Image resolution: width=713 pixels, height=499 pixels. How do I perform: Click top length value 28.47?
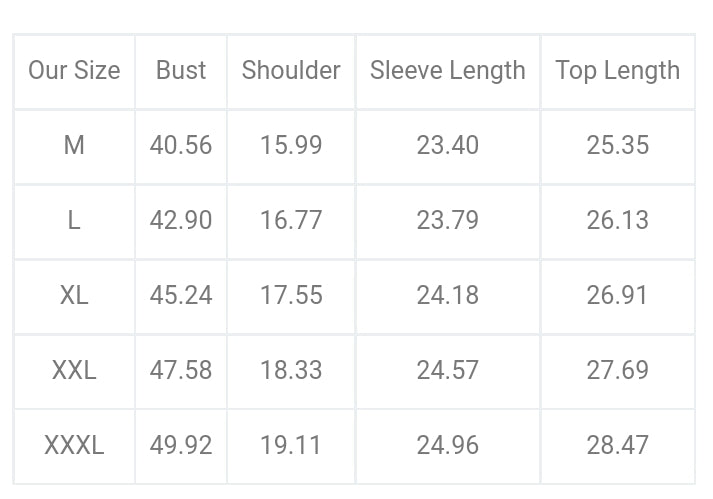pos(617,446)
